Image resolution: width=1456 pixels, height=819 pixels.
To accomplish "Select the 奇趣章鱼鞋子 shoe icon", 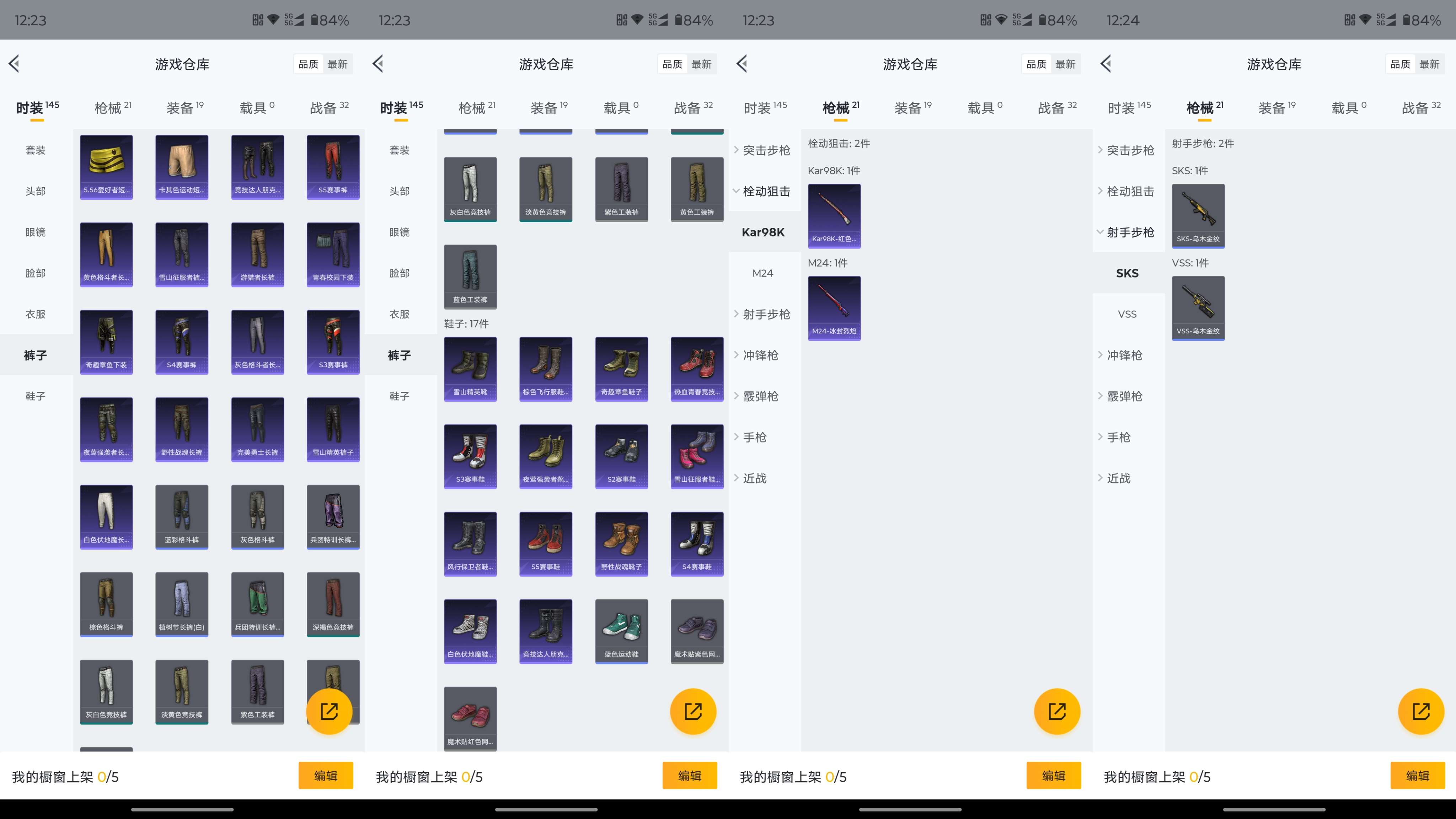I will (x=621, y=369).
